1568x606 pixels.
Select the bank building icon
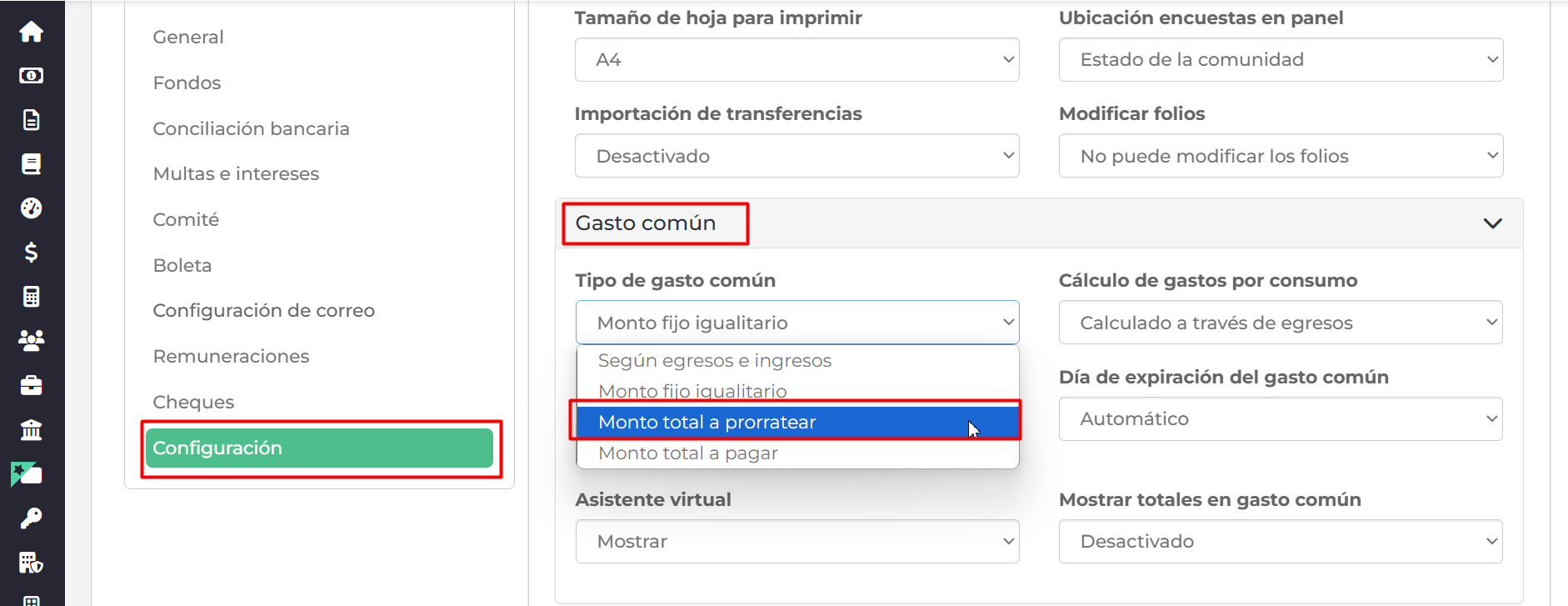[x=31, y=429]
